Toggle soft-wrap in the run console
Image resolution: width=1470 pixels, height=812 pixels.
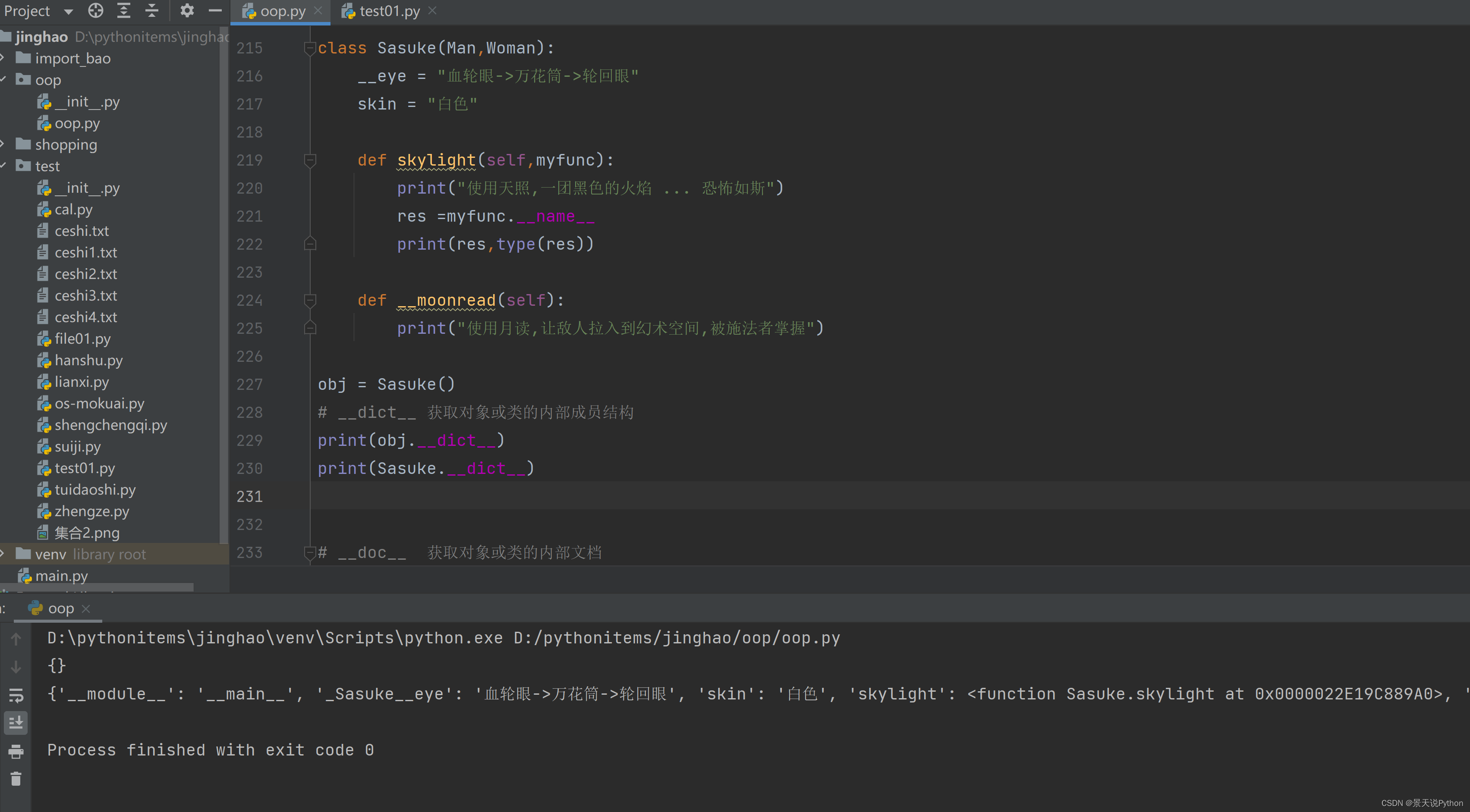16,695
